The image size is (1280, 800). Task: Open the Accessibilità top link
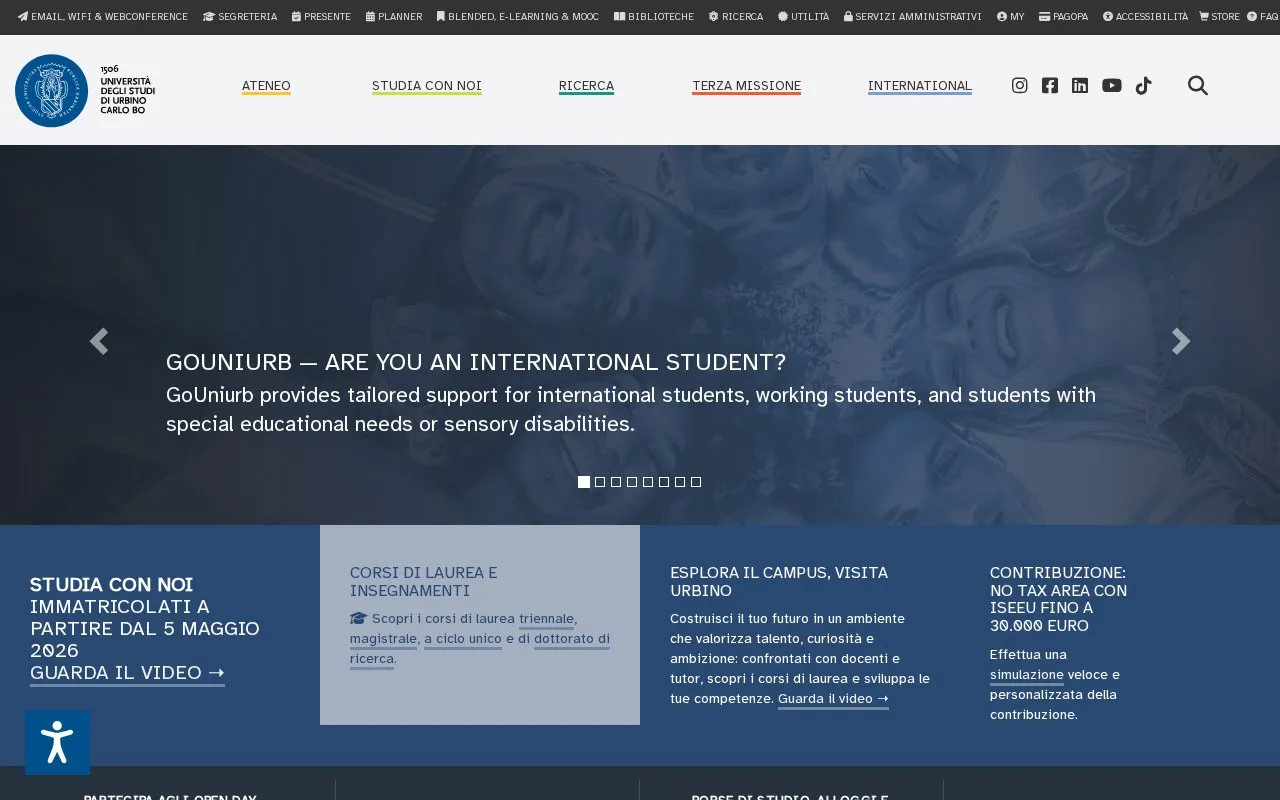[1145, 17]
